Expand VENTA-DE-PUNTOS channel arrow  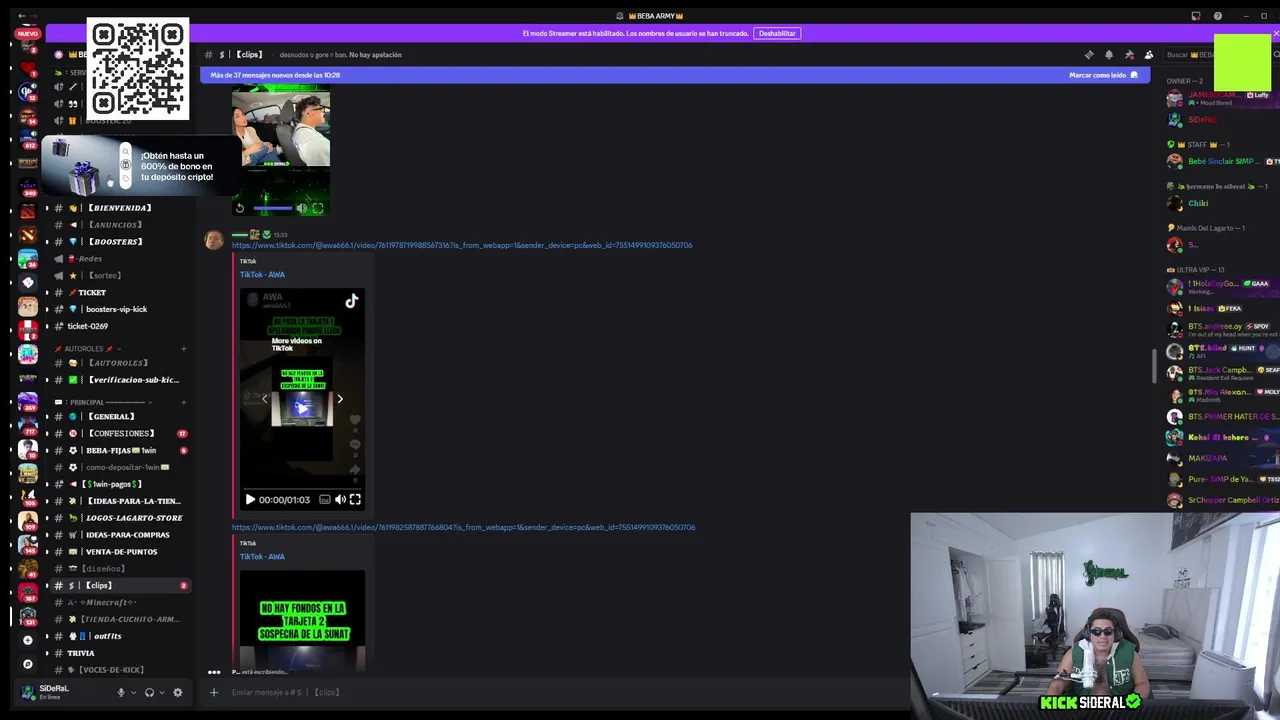point(47,551)
